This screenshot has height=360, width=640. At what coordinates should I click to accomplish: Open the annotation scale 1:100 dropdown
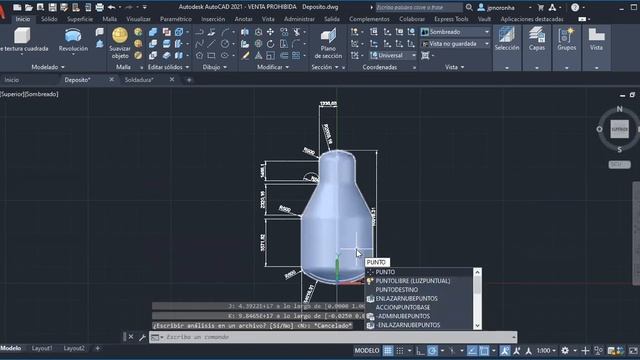(546, 351)
